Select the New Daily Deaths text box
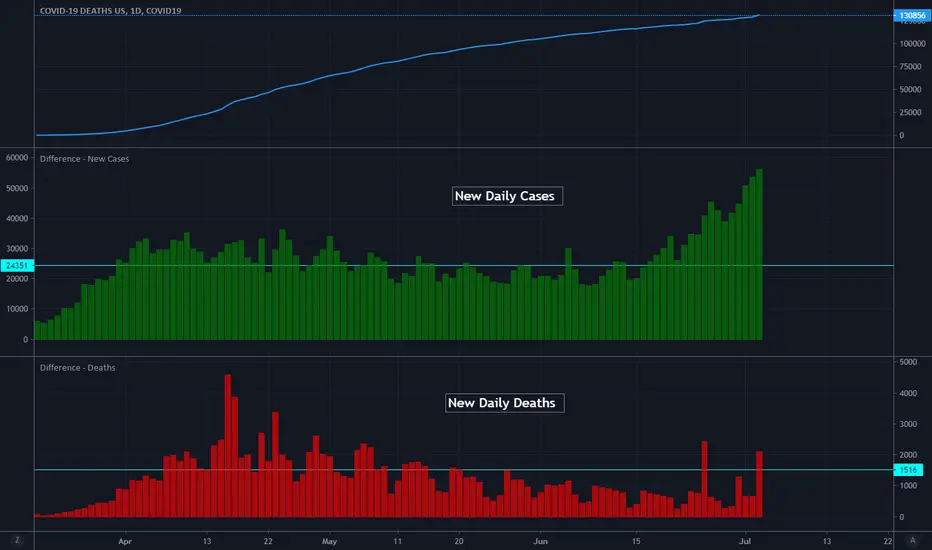The height and width of the screenshot is (550, 932). click(505, 403)
